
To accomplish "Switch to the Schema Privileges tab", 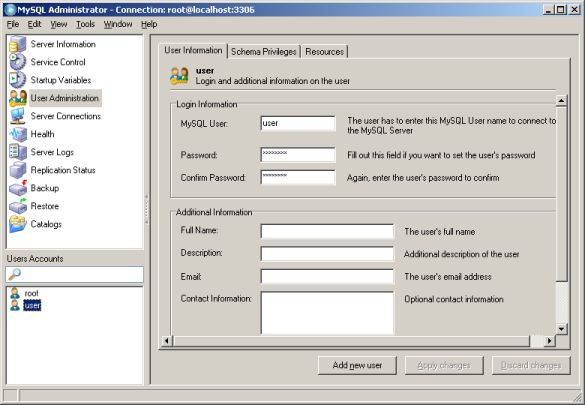I will tap(264, 51).
